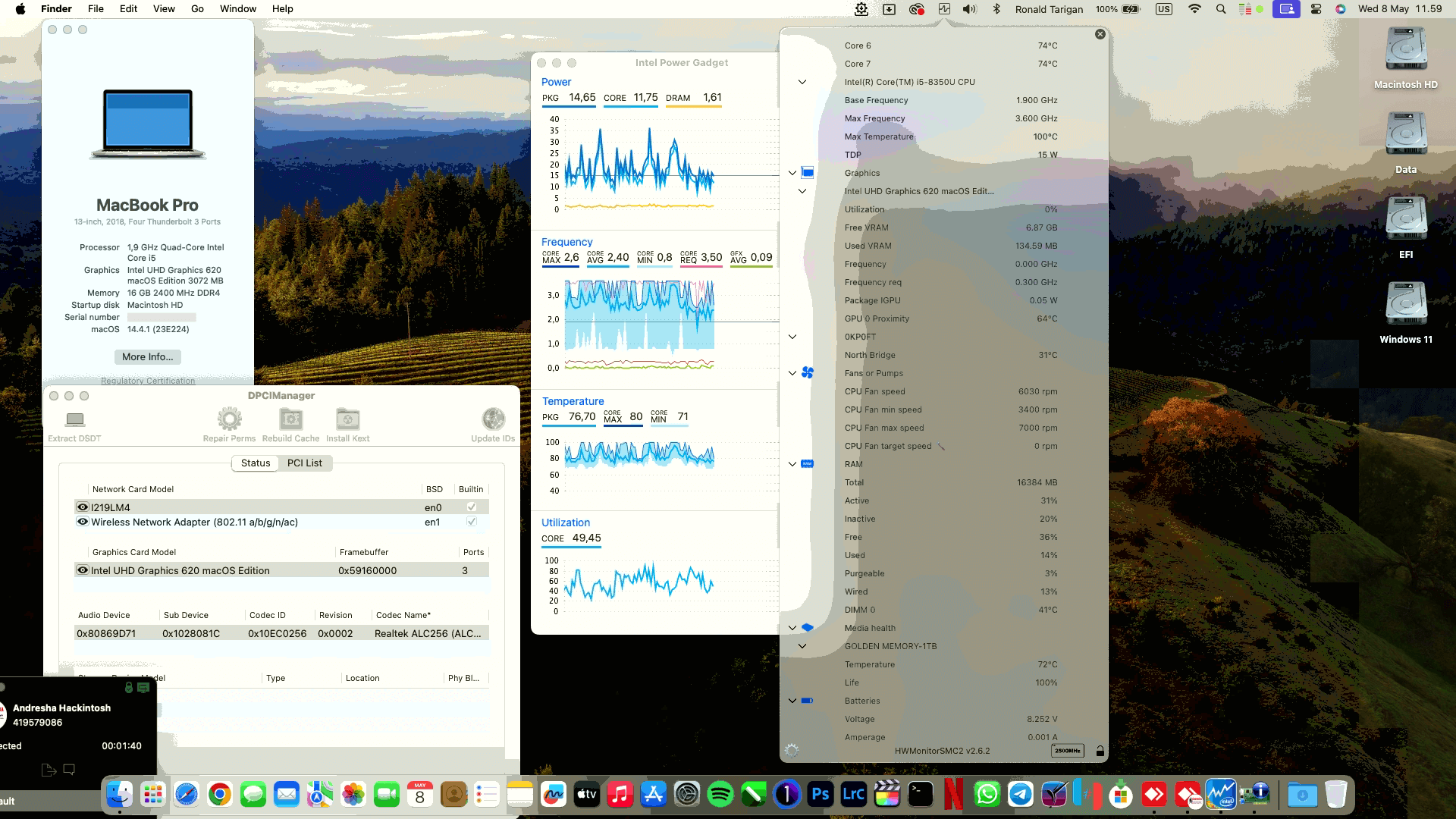Adjust the 2500MHz frequency control in HWMonitorSMC2
The width and height of the screenshot is (1456, 819).
click(x=1066, y=750)
